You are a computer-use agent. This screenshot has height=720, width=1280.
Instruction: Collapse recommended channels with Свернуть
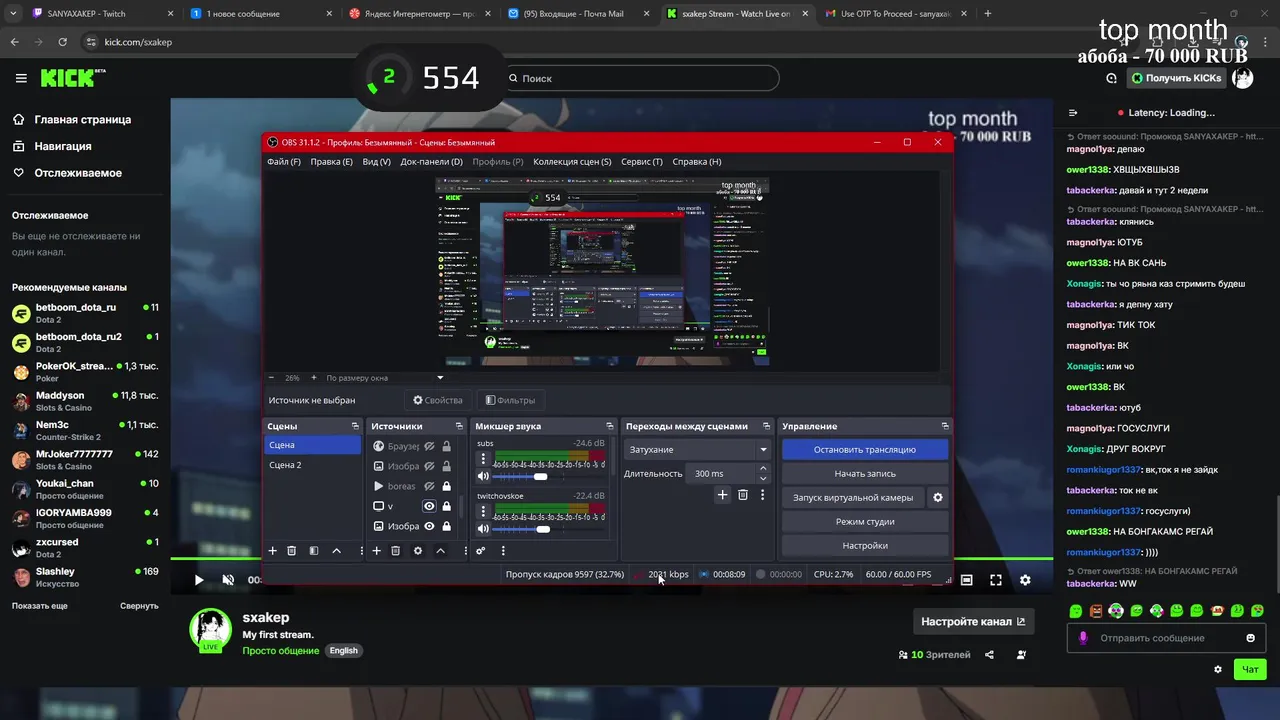click(x=139, y=606)
